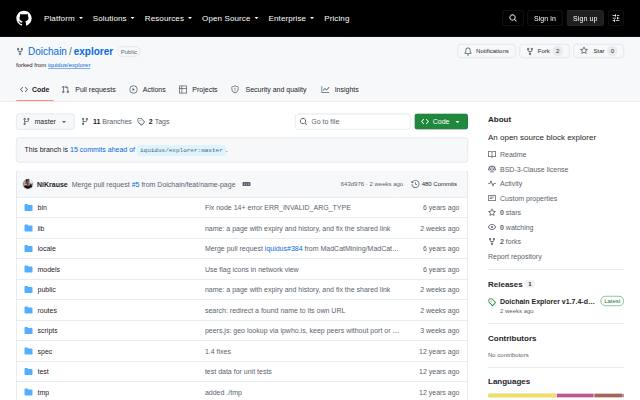Open the iquidus#384 pull request link

284,249
